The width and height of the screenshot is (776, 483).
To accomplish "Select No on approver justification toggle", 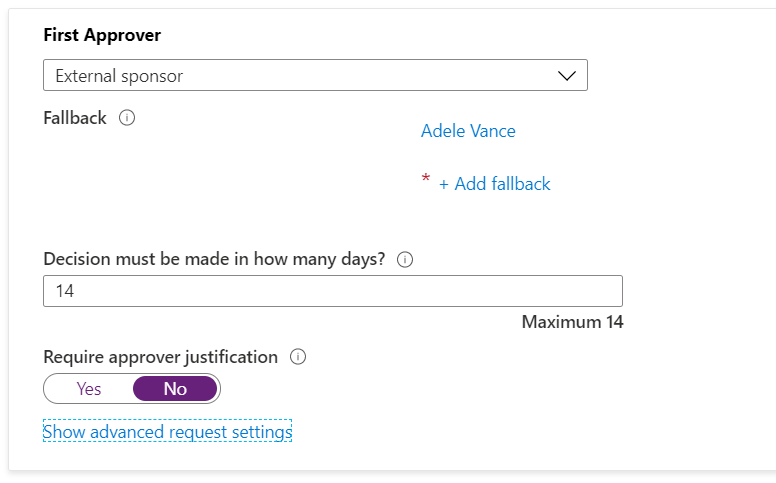I will [x=175, y=389].
